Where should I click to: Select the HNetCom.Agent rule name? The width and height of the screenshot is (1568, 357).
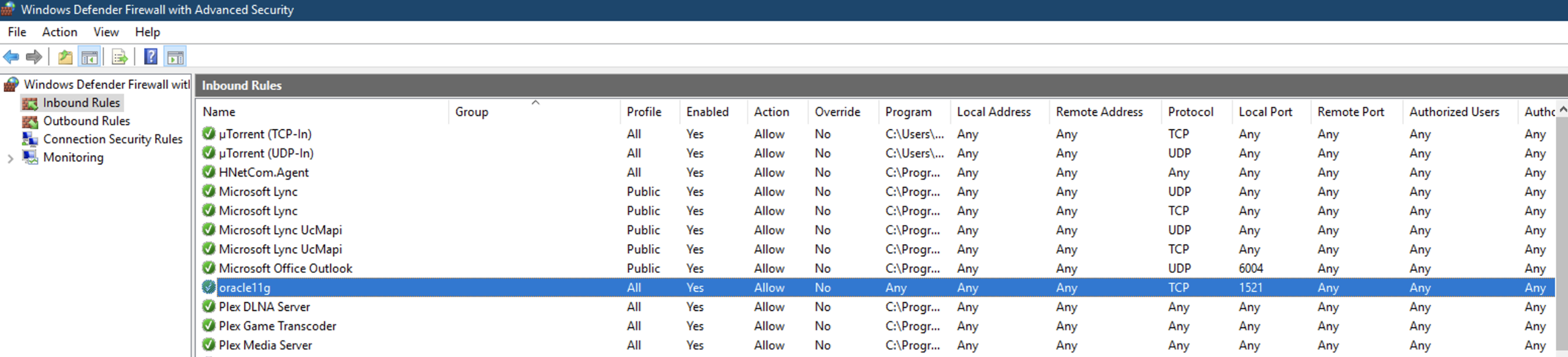pos(264,172)
